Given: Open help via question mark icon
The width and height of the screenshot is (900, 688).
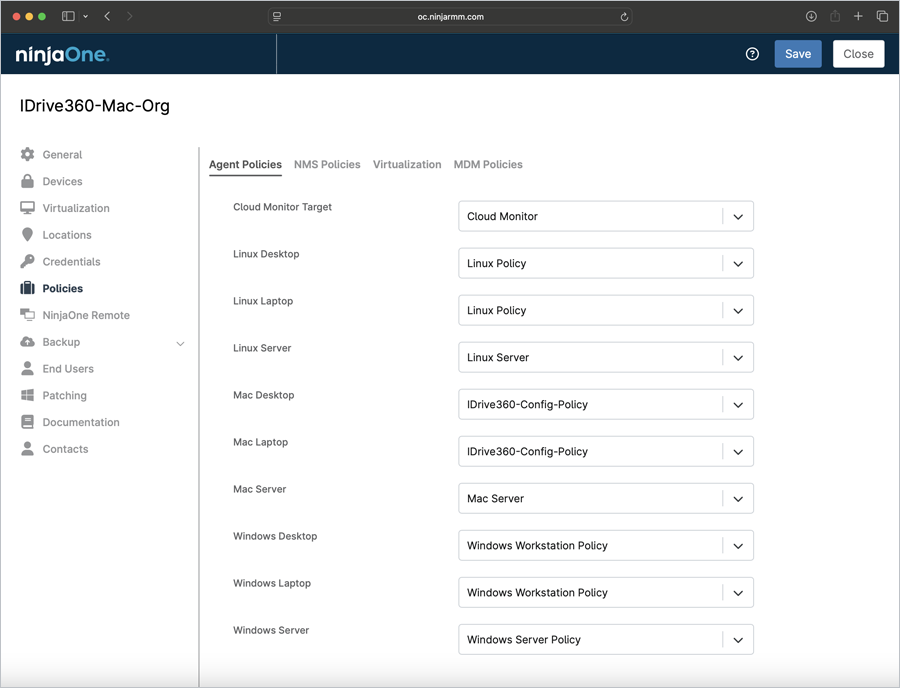Looking at the screenshot, I should 753,54.
